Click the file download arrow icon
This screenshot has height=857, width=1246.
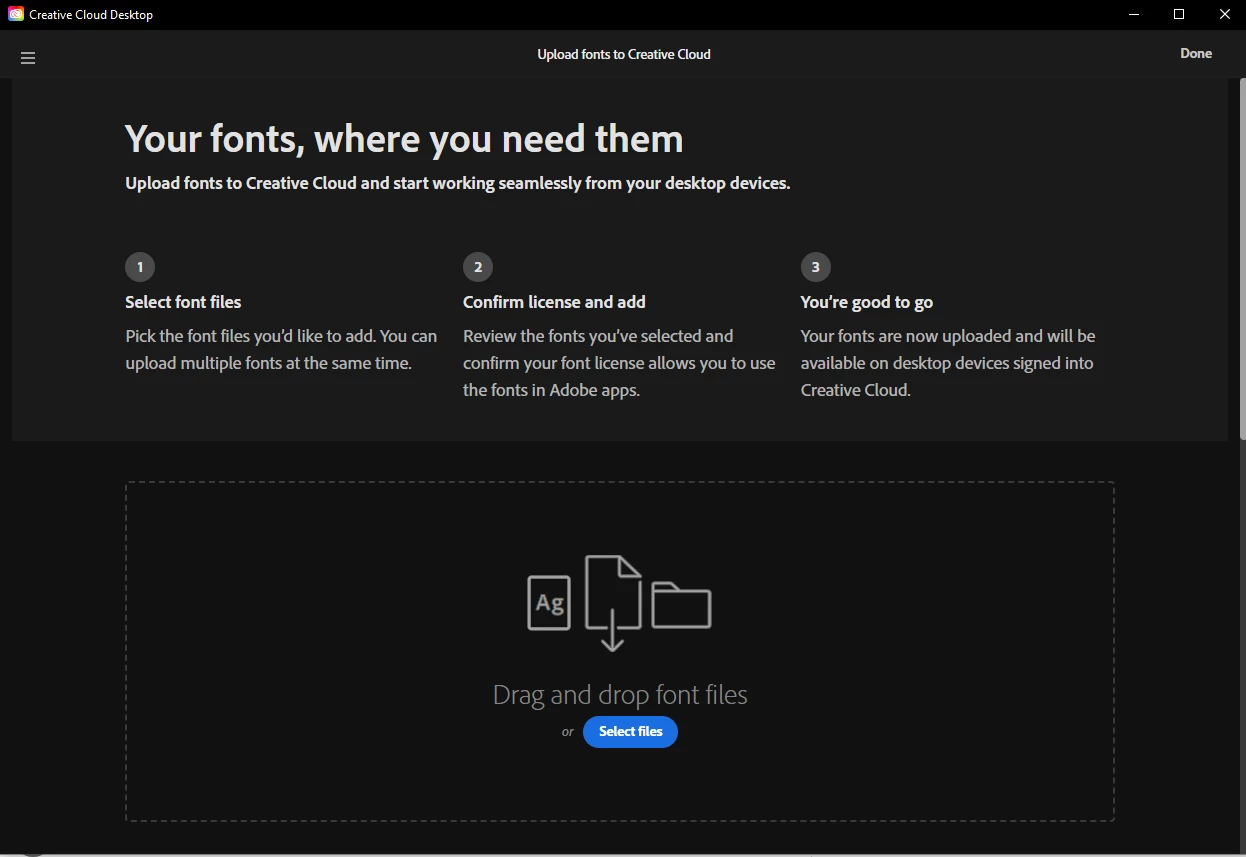click(x=613, y=603)
